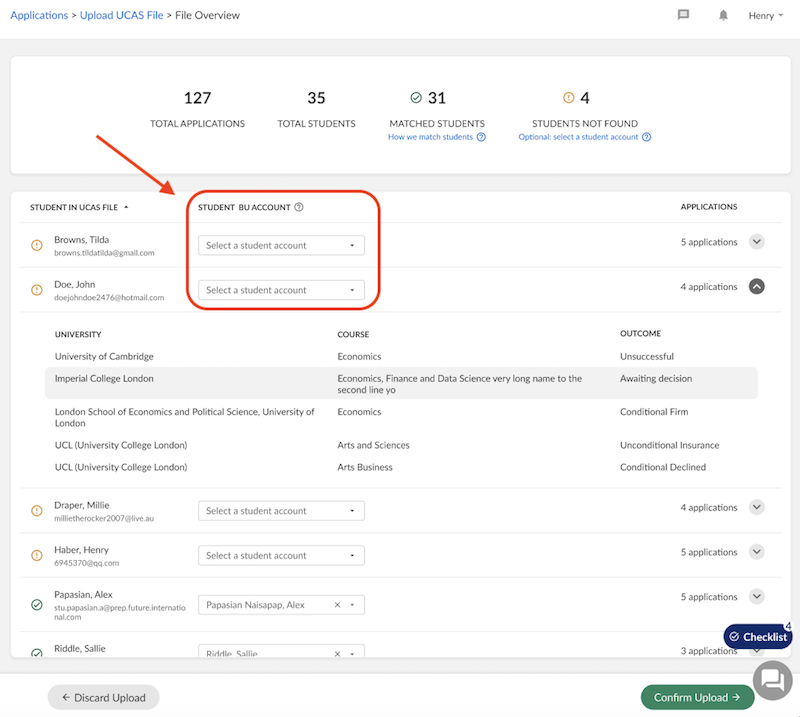Click 'Unconditional Insurance' outcome text
The image size is (800, 717).
[x=669, y=445]
